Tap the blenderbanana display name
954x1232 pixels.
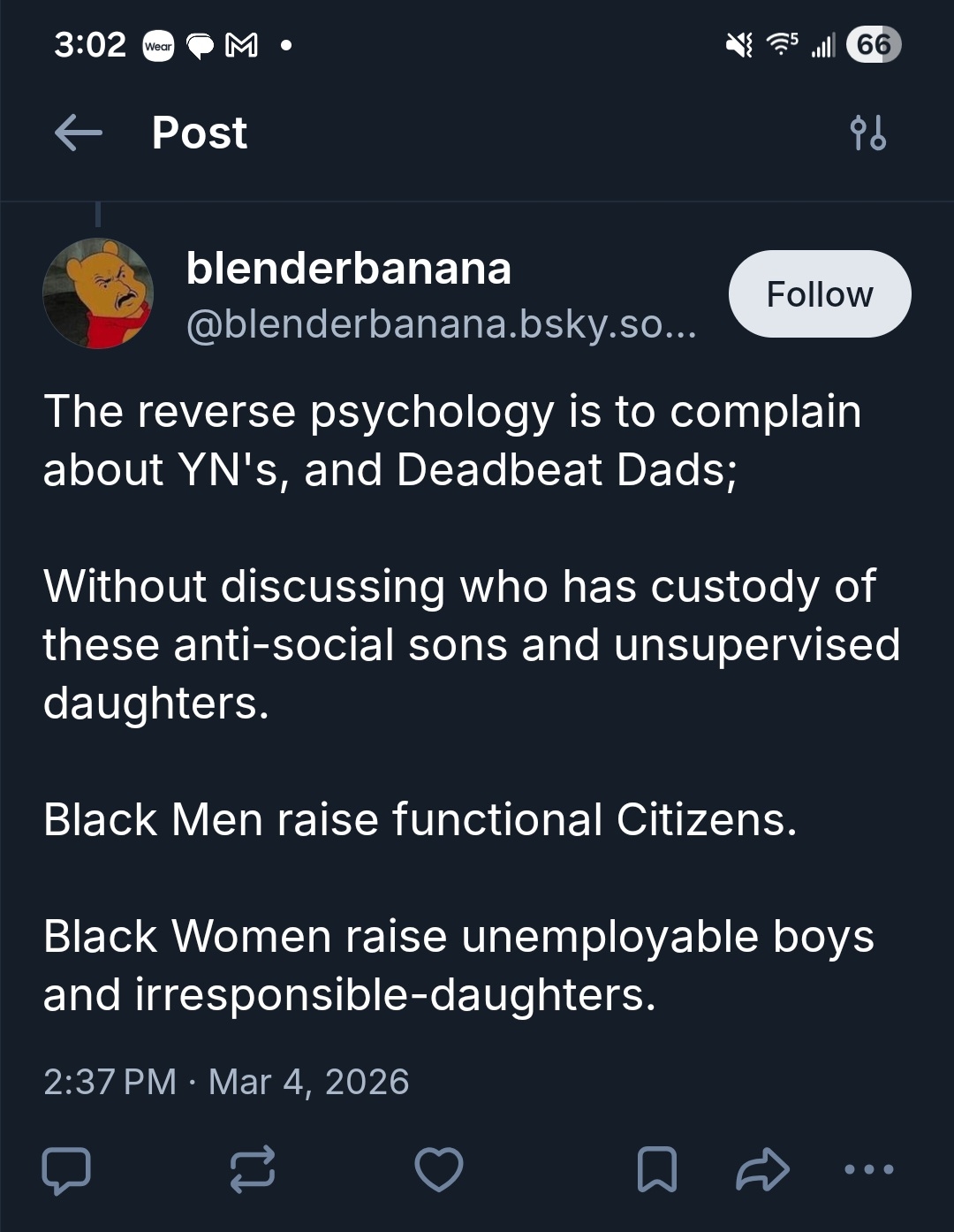click(x=349, y=268)
